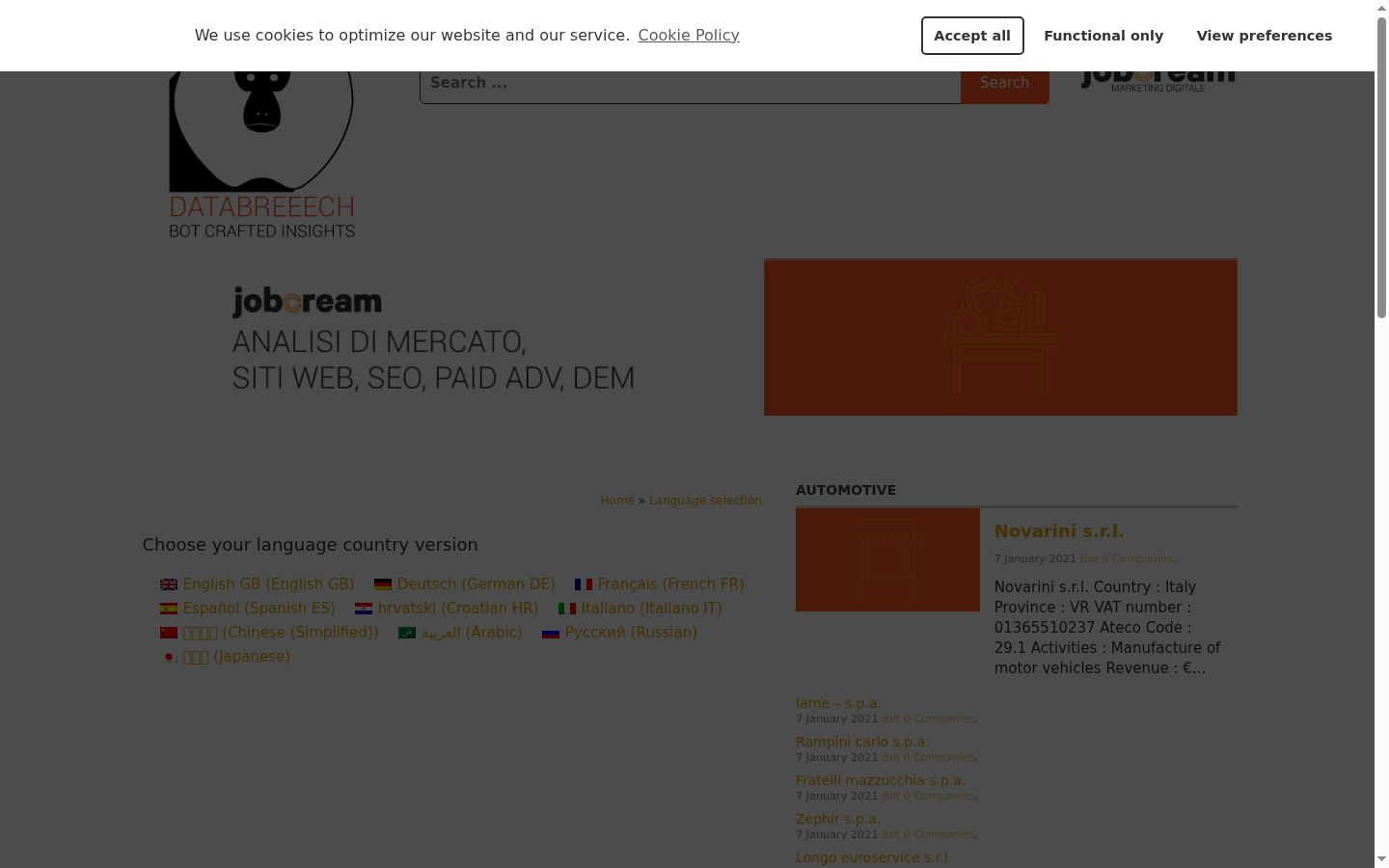The height and width of the screenshot is (868, 1389).
Task: Click the German flag icon
Action: click(383, 584)
